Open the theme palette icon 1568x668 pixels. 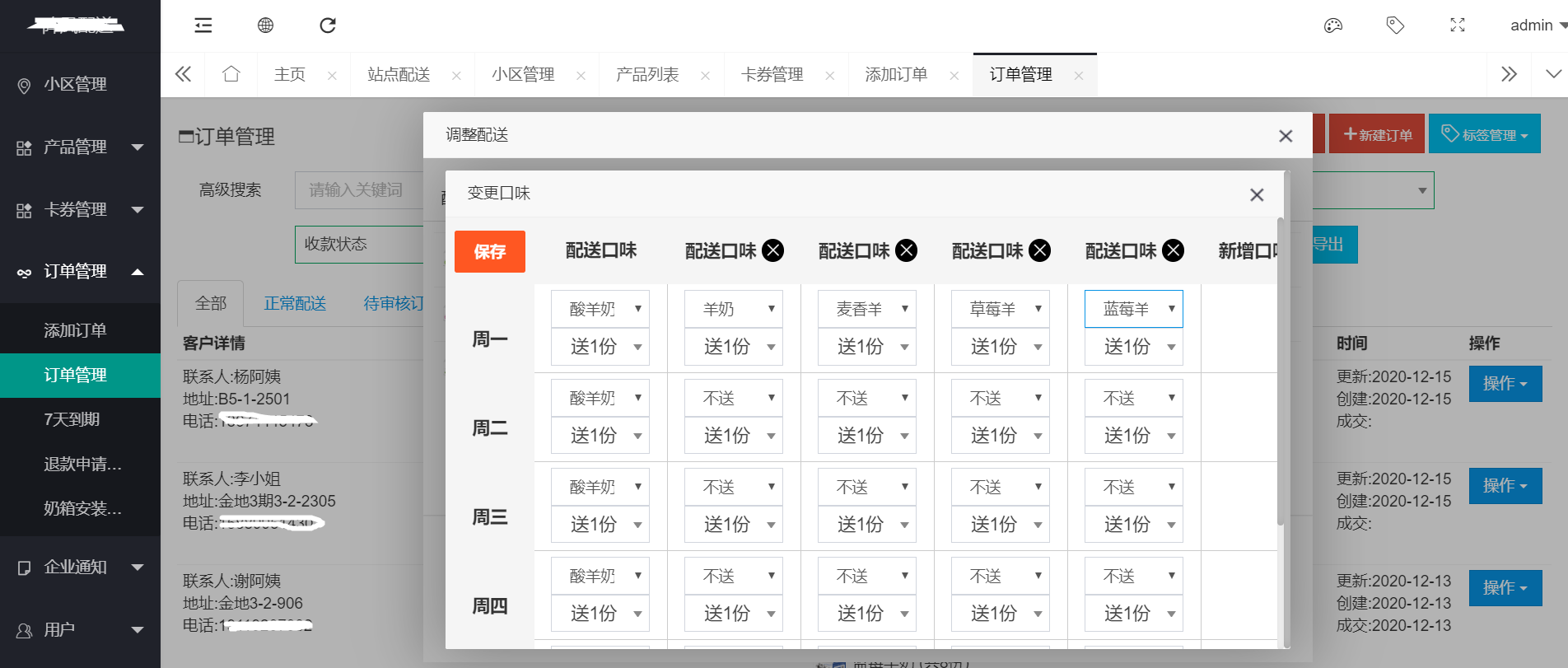pos(1332,26)
